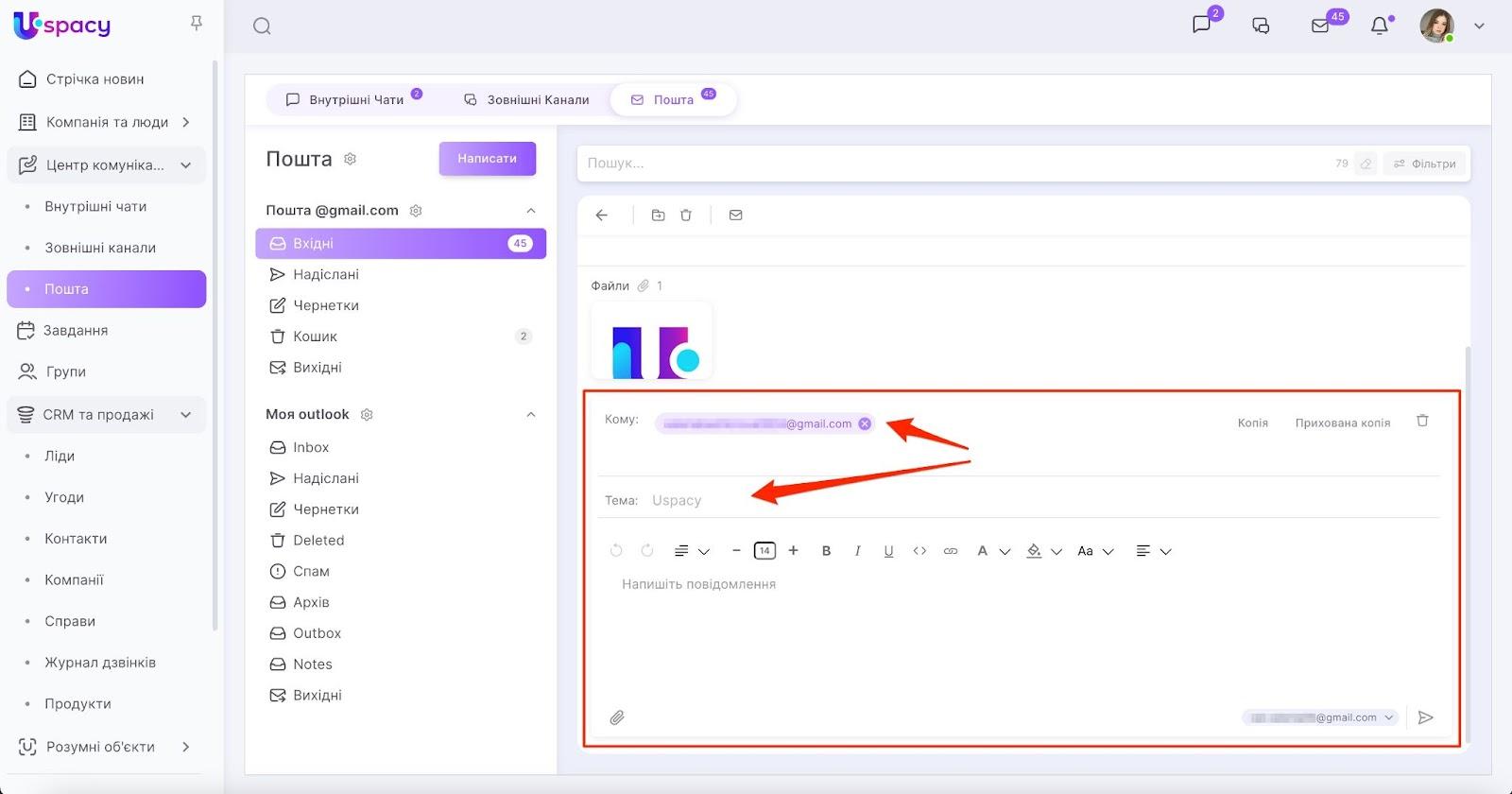Delete the draft with the trash icon in compose area
Viewport: 1512px width, 794px height.
pos(1422,421)
